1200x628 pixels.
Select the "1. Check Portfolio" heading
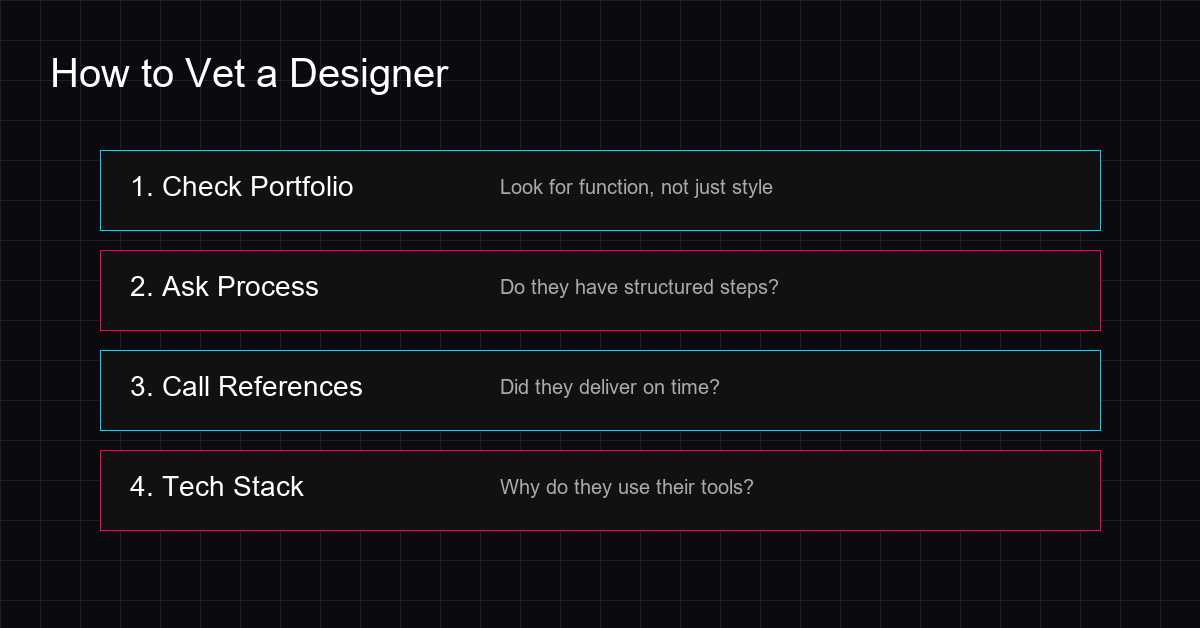point(243,187)
